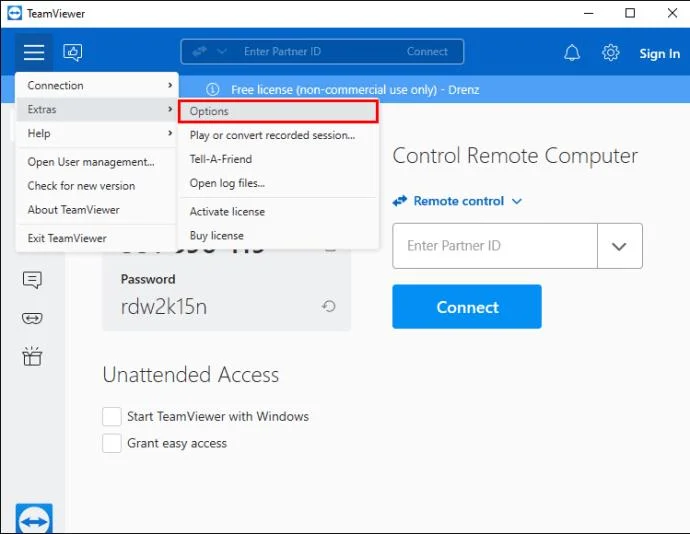
Task: Focus the main Enter Partner ID field
Action: click(495, 246)
